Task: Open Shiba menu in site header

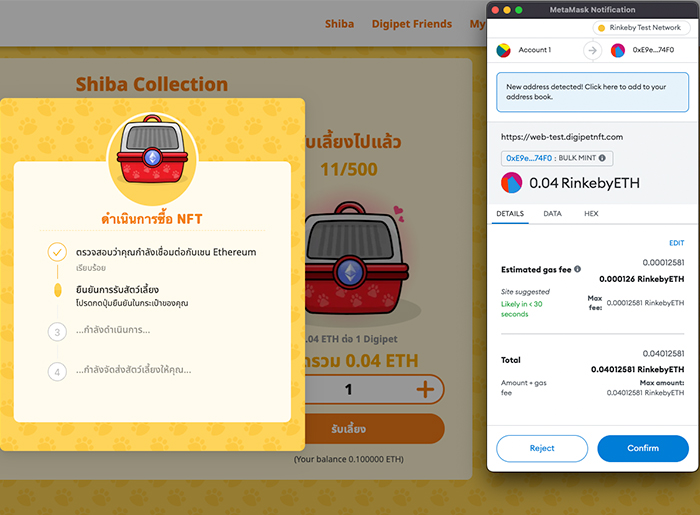Action: pyautogui.click(x=339, y=24)
